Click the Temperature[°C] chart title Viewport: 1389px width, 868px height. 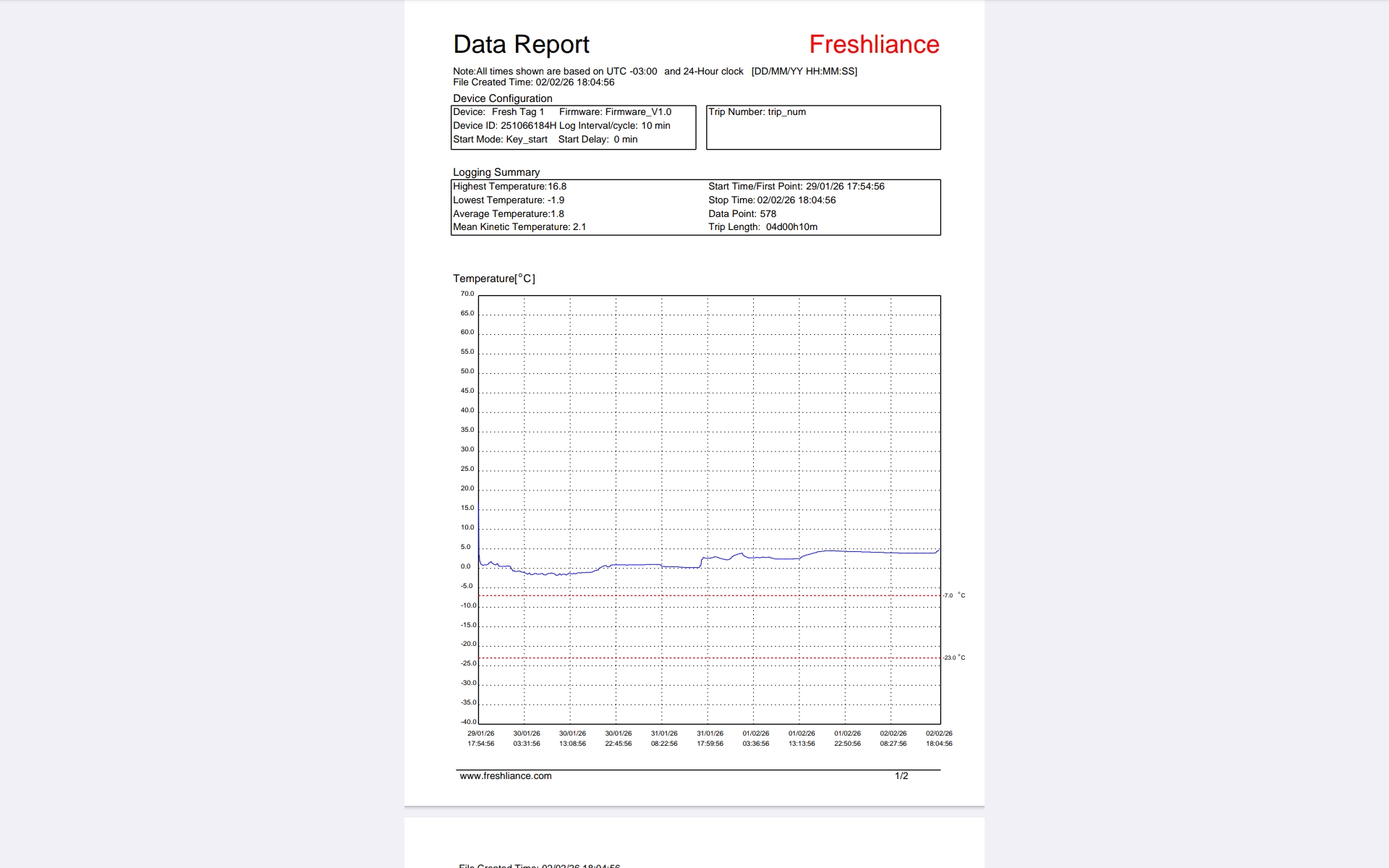[x=493, y=278]
